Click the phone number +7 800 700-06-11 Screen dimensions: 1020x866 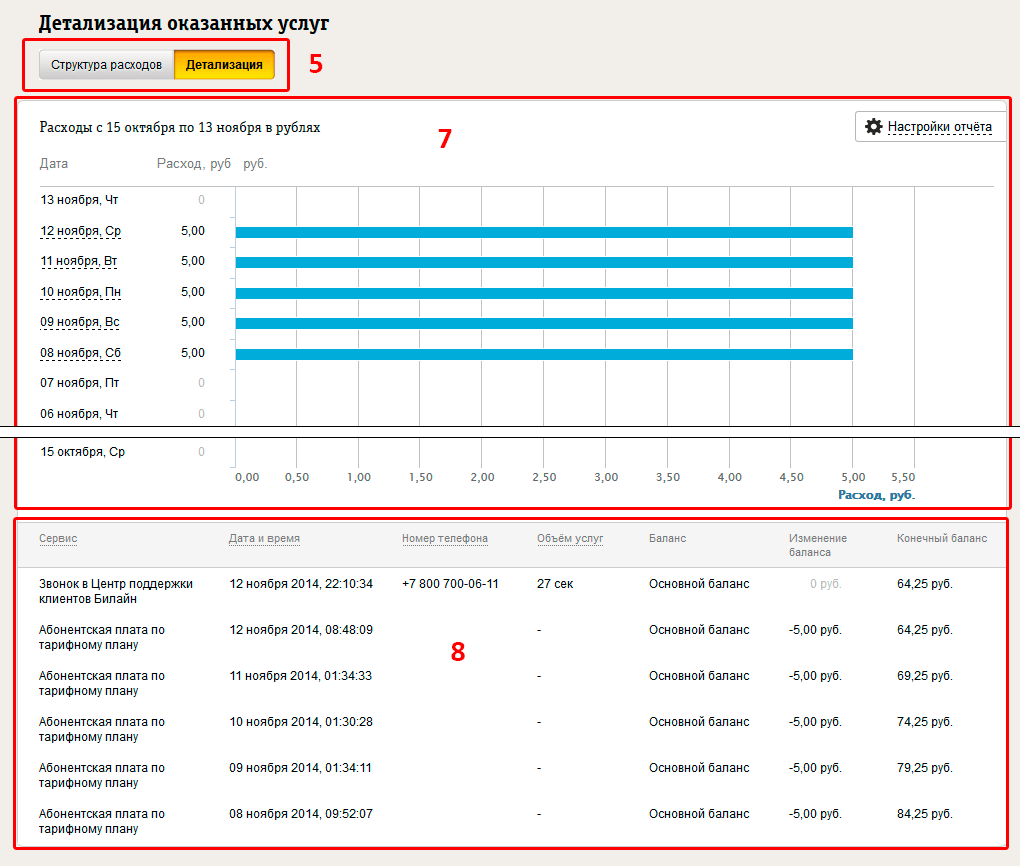click(450, 584)
